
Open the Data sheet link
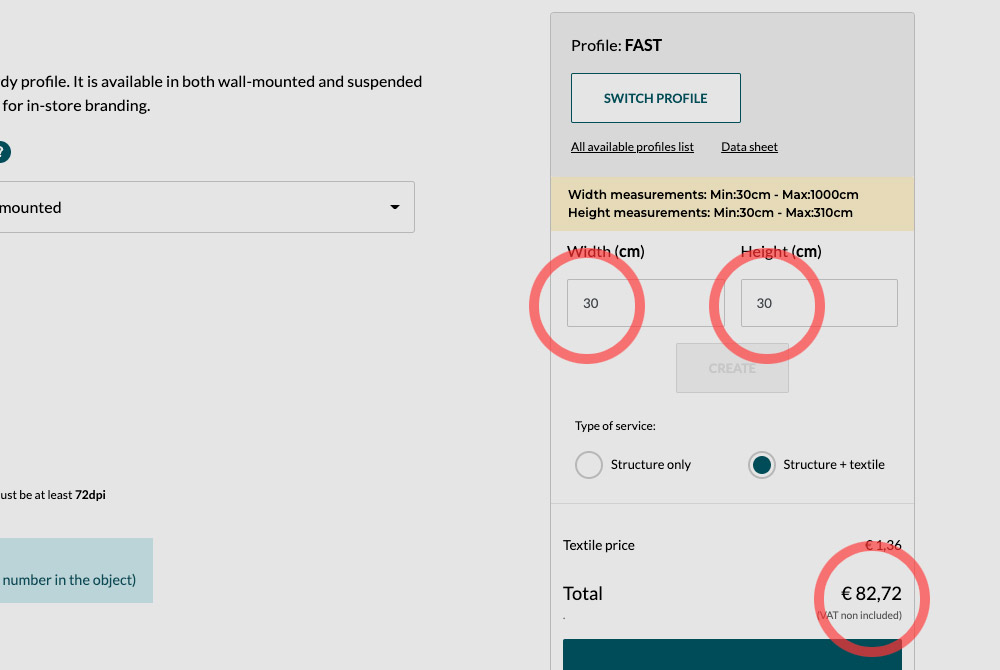(749, 147)
